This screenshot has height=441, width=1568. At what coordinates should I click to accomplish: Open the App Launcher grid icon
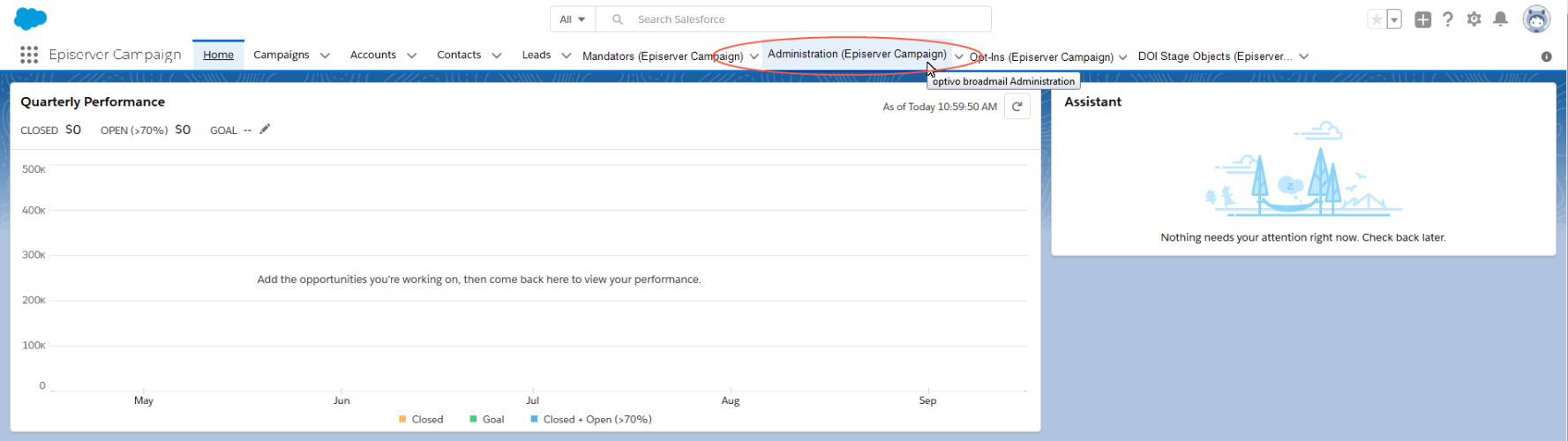coord(29,55)
